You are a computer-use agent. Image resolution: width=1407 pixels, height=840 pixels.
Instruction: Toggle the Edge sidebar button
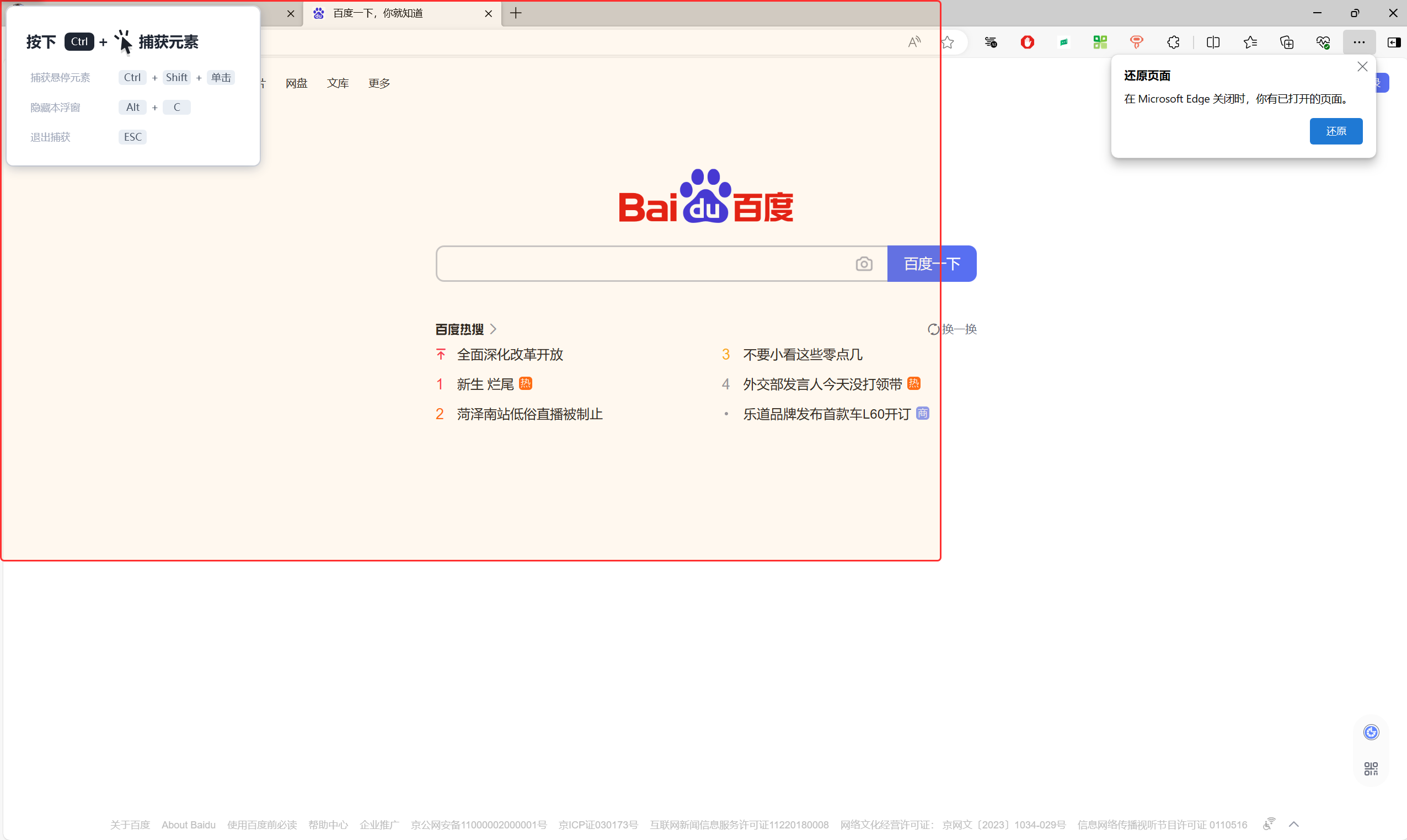pyautogui.click(x=1393, y=42)
